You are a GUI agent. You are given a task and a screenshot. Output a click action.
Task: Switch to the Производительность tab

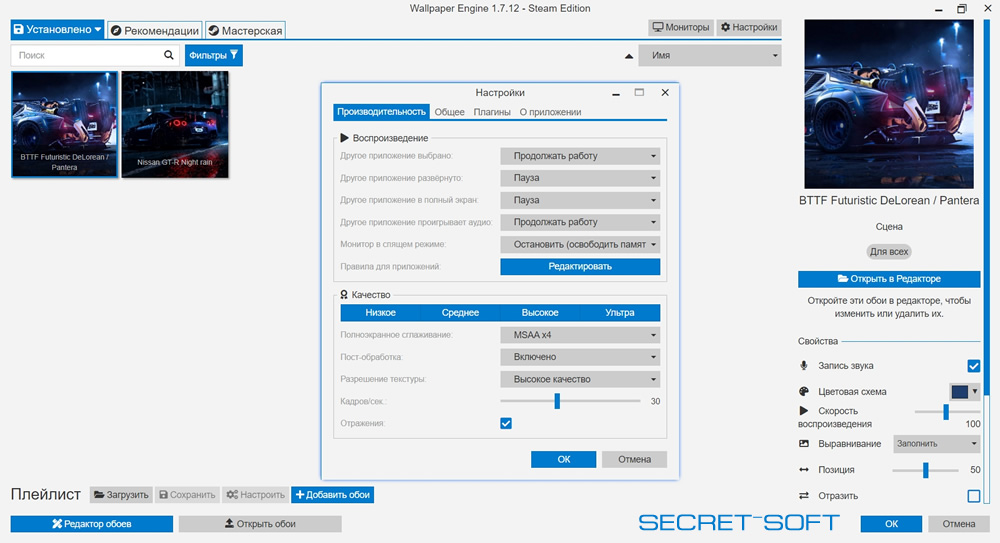pos(381,112)
